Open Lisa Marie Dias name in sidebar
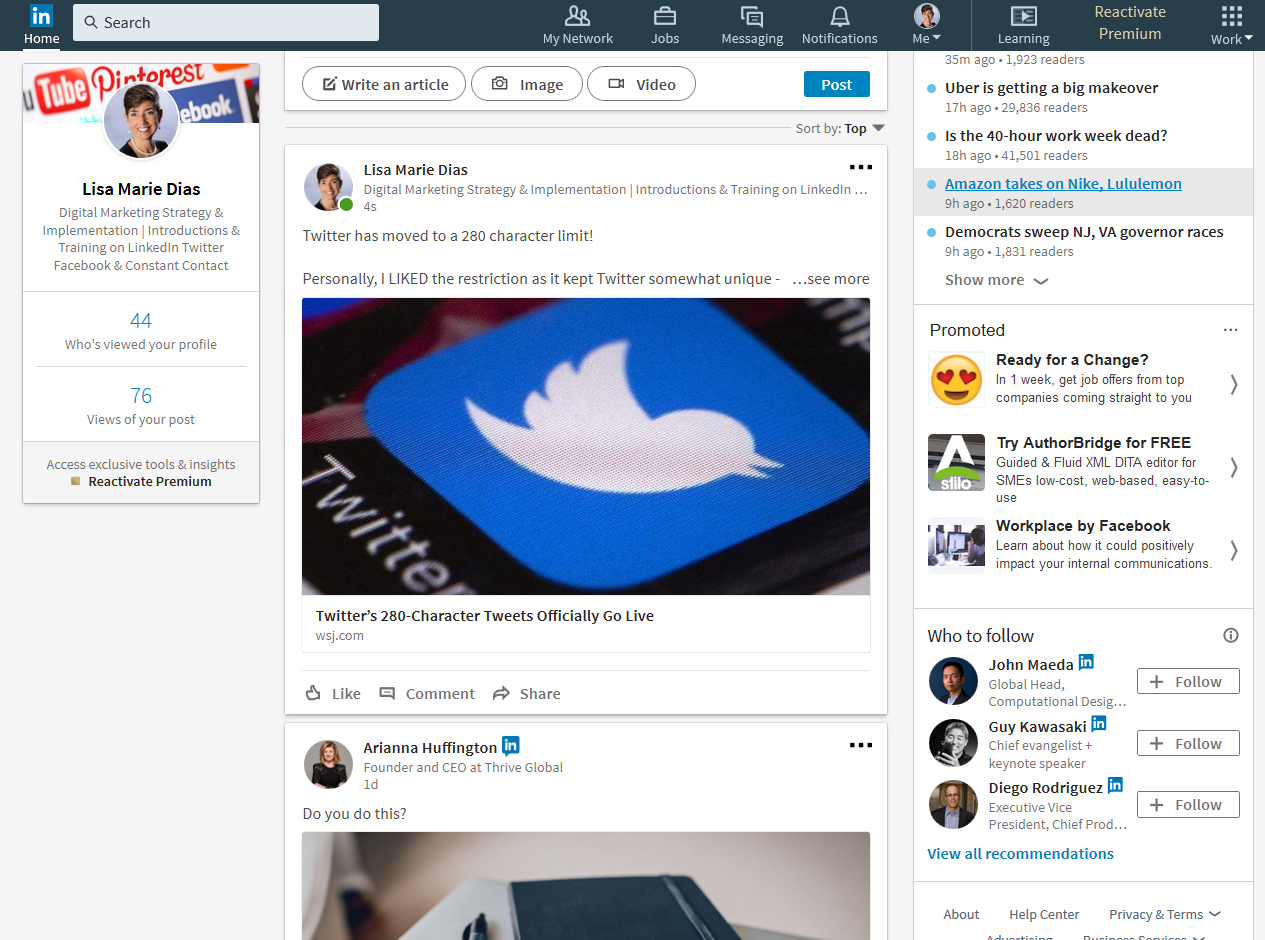 pyautogui.click(x=141, y=189)
